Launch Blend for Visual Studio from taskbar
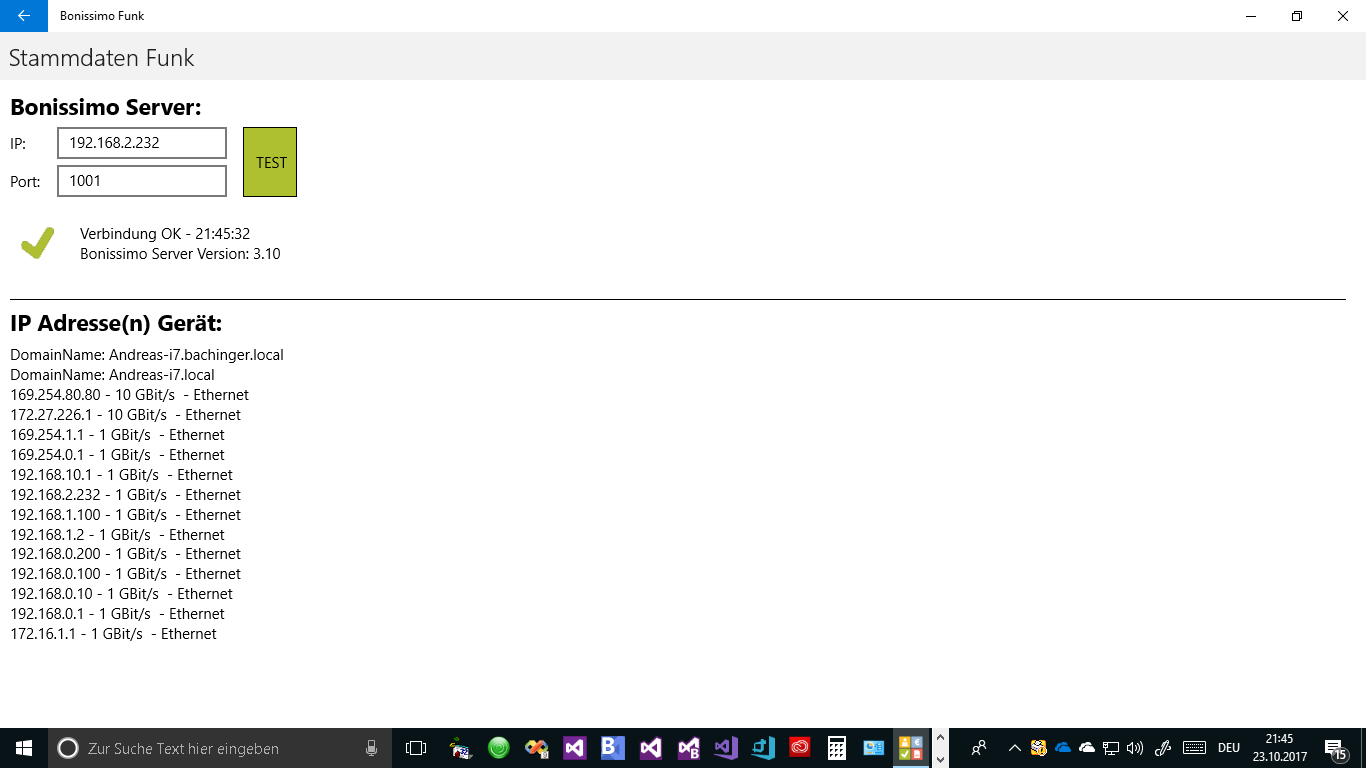Screen dimensions: 1366x768 (x=688, y=748)
